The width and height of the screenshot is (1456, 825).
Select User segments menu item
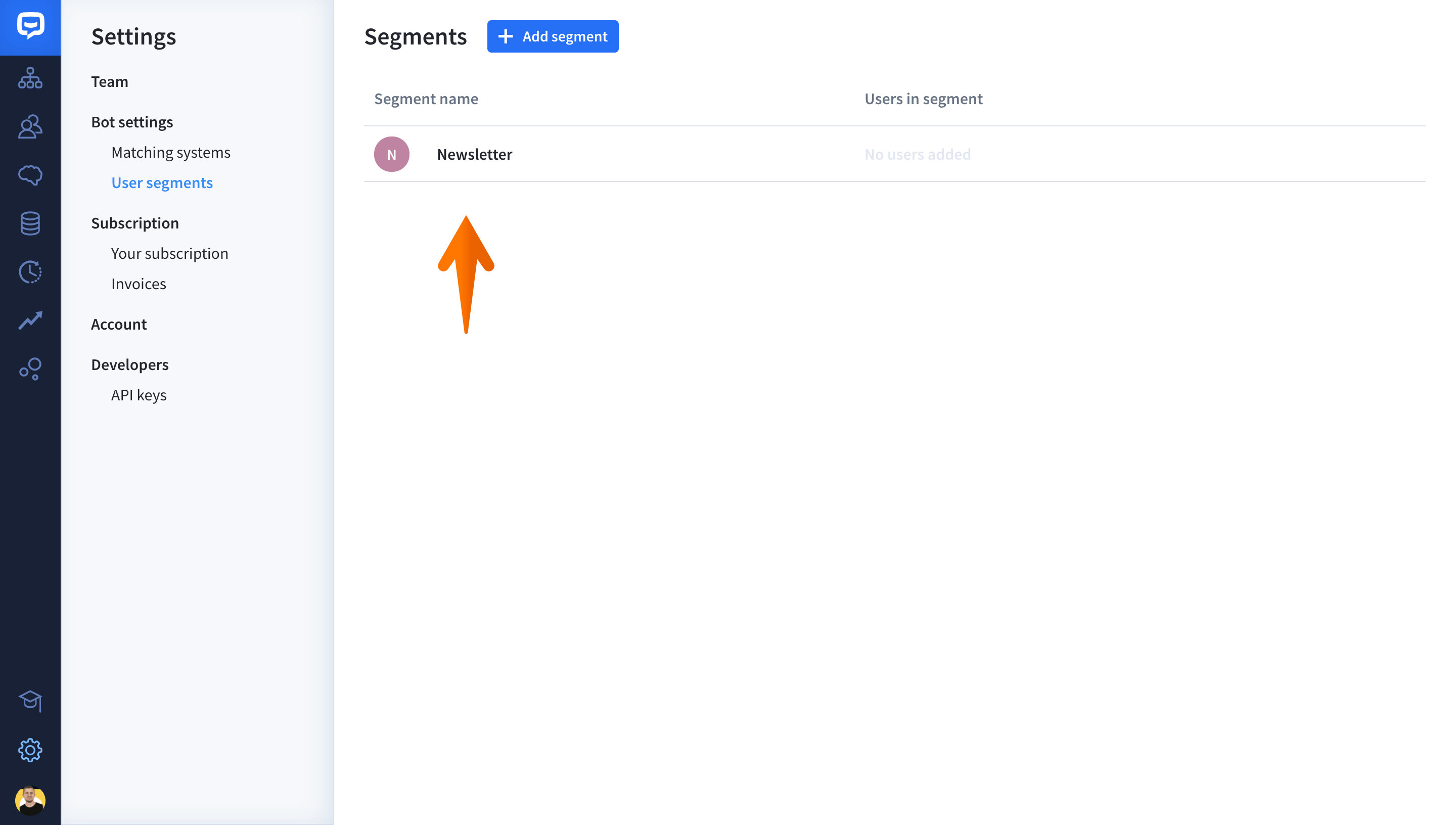(162, 182)
